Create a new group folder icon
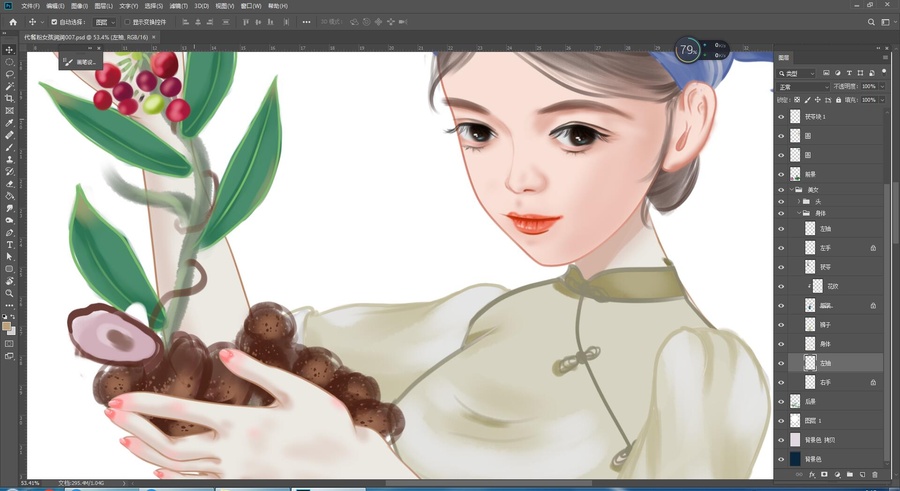This screenshot has height=491, width=900. coord(849,475)
